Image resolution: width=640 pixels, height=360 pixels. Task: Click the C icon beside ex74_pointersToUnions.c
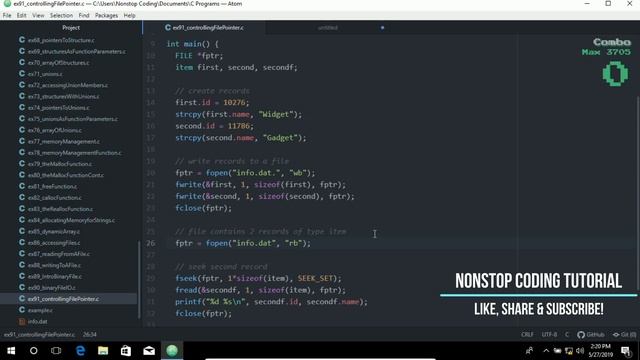click(22, 107)
